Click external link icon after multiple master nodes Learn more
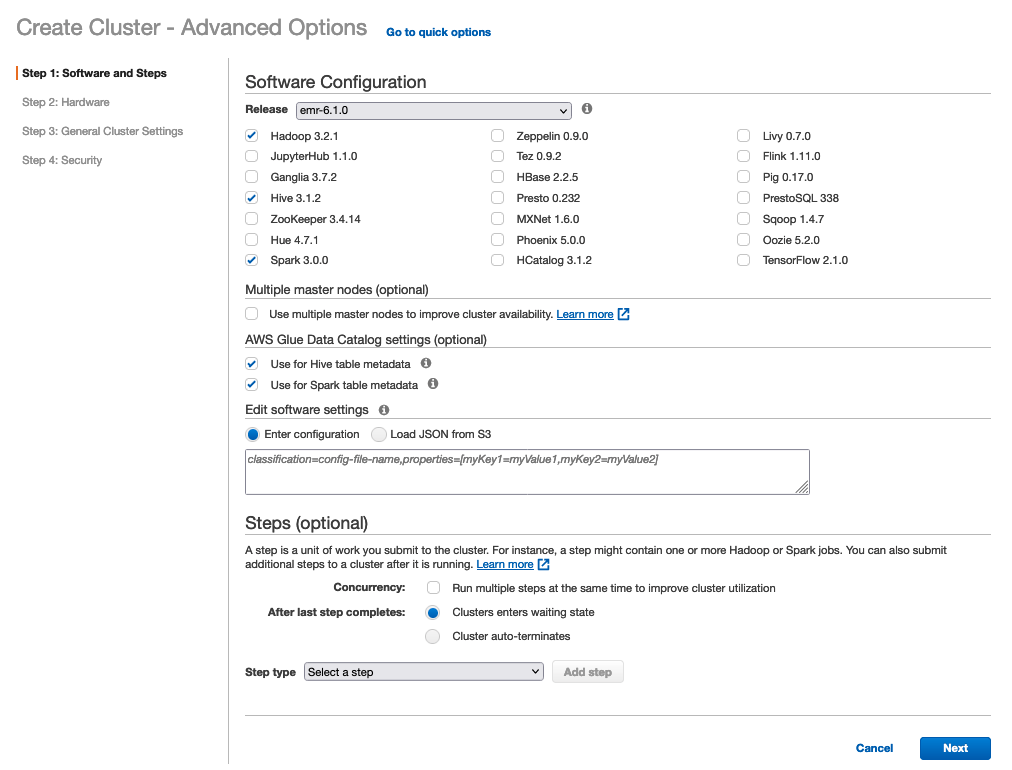The width and height of the screenshot is (1012, 770). click(623, 314)
